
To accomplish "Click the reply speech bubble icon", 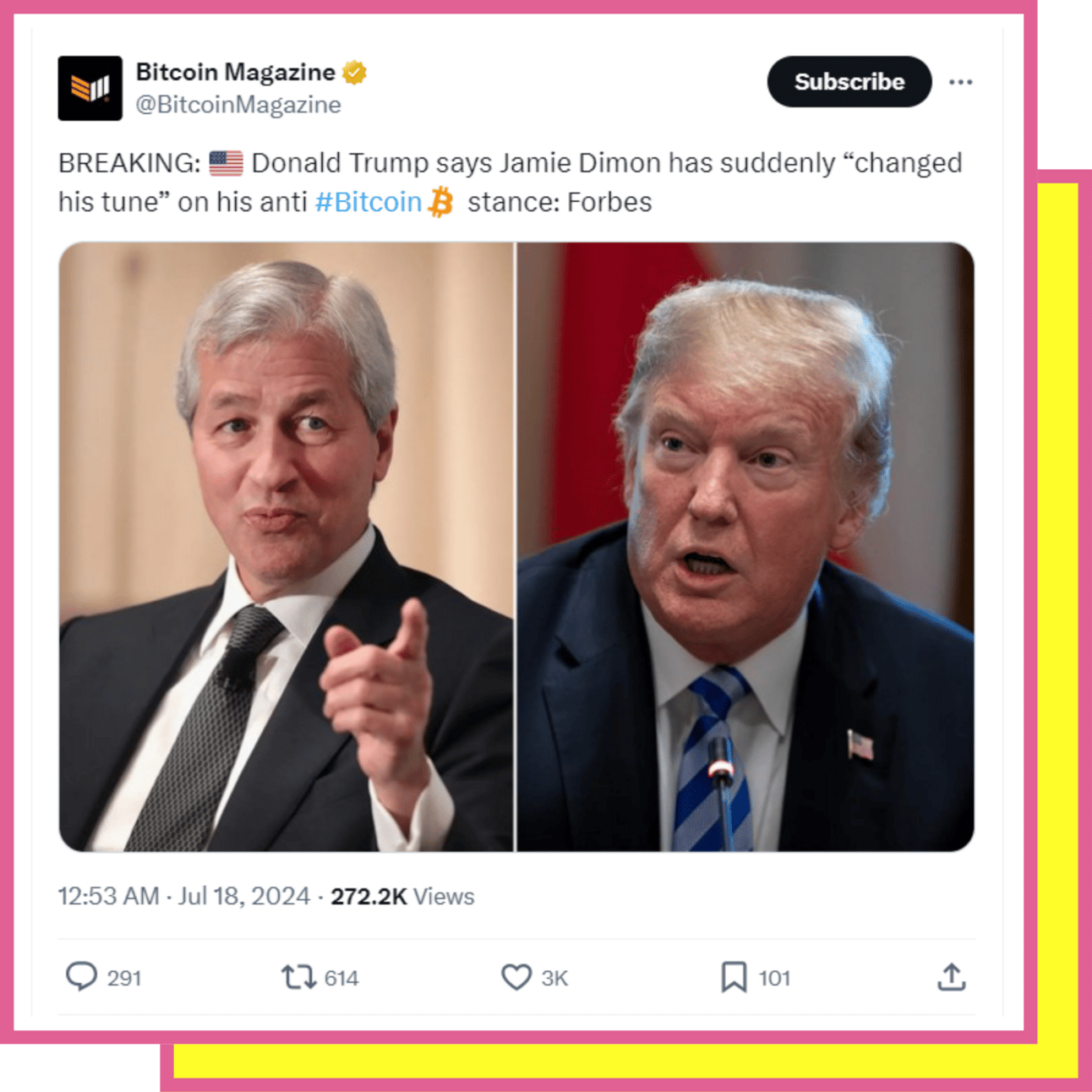I will (81, 977).
